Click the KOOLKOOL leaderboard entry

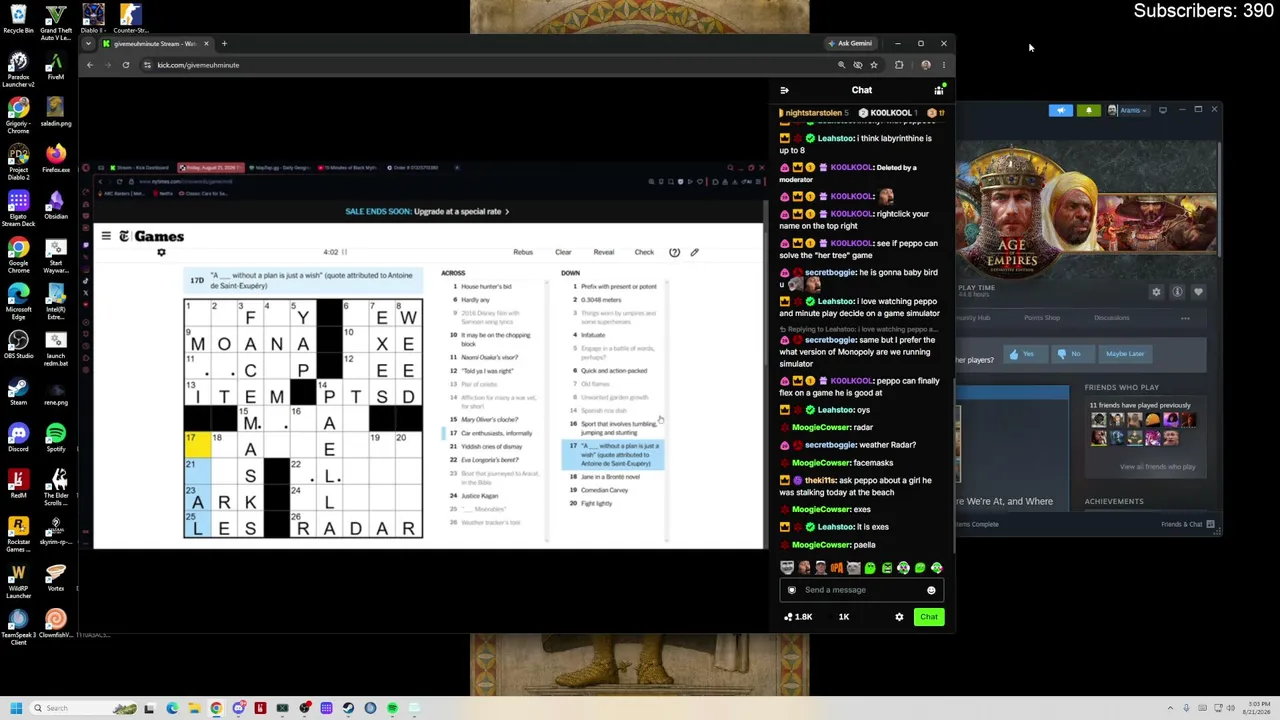(888, 113)
